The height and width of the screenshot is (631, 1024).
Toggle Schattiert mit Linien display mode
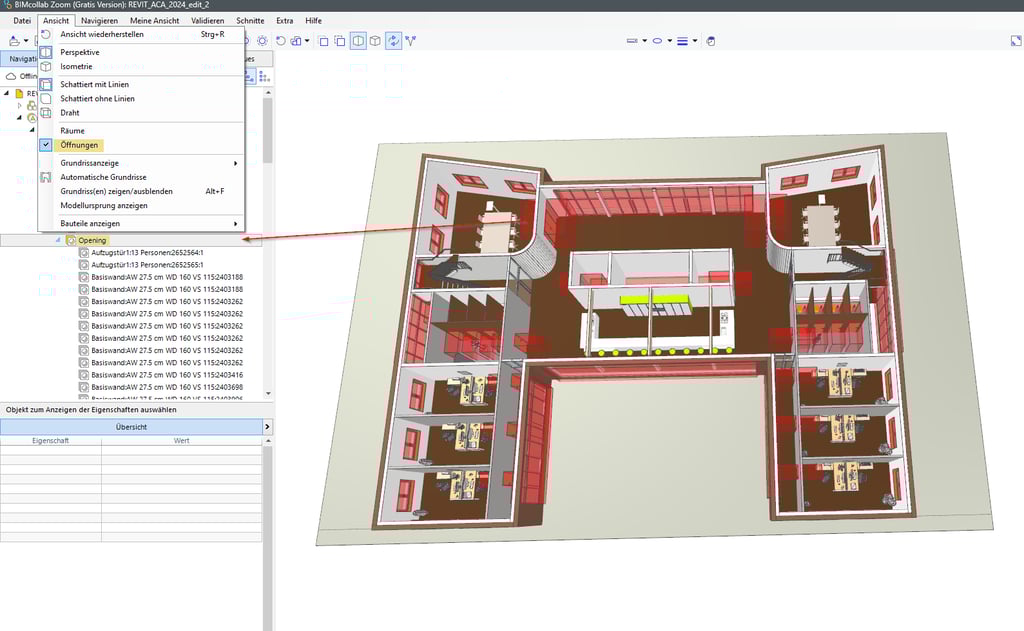tap(94, 84)
